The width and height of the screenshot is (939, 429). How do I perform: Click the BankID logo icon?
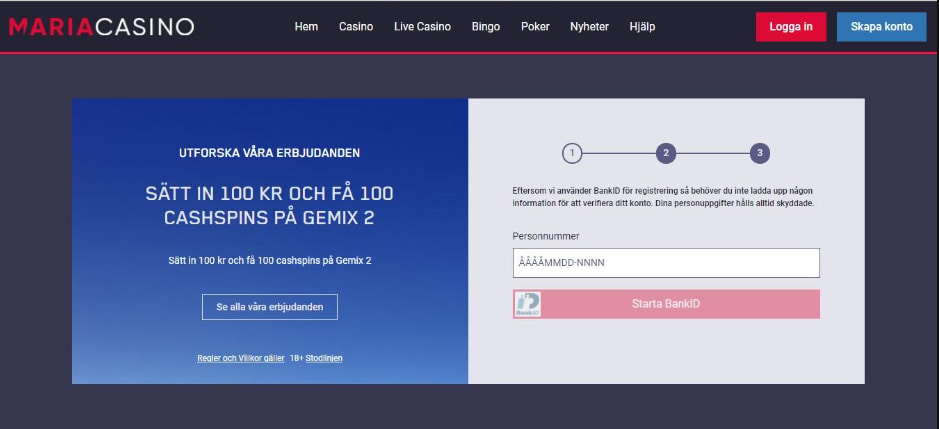click(x=527, y=304)
